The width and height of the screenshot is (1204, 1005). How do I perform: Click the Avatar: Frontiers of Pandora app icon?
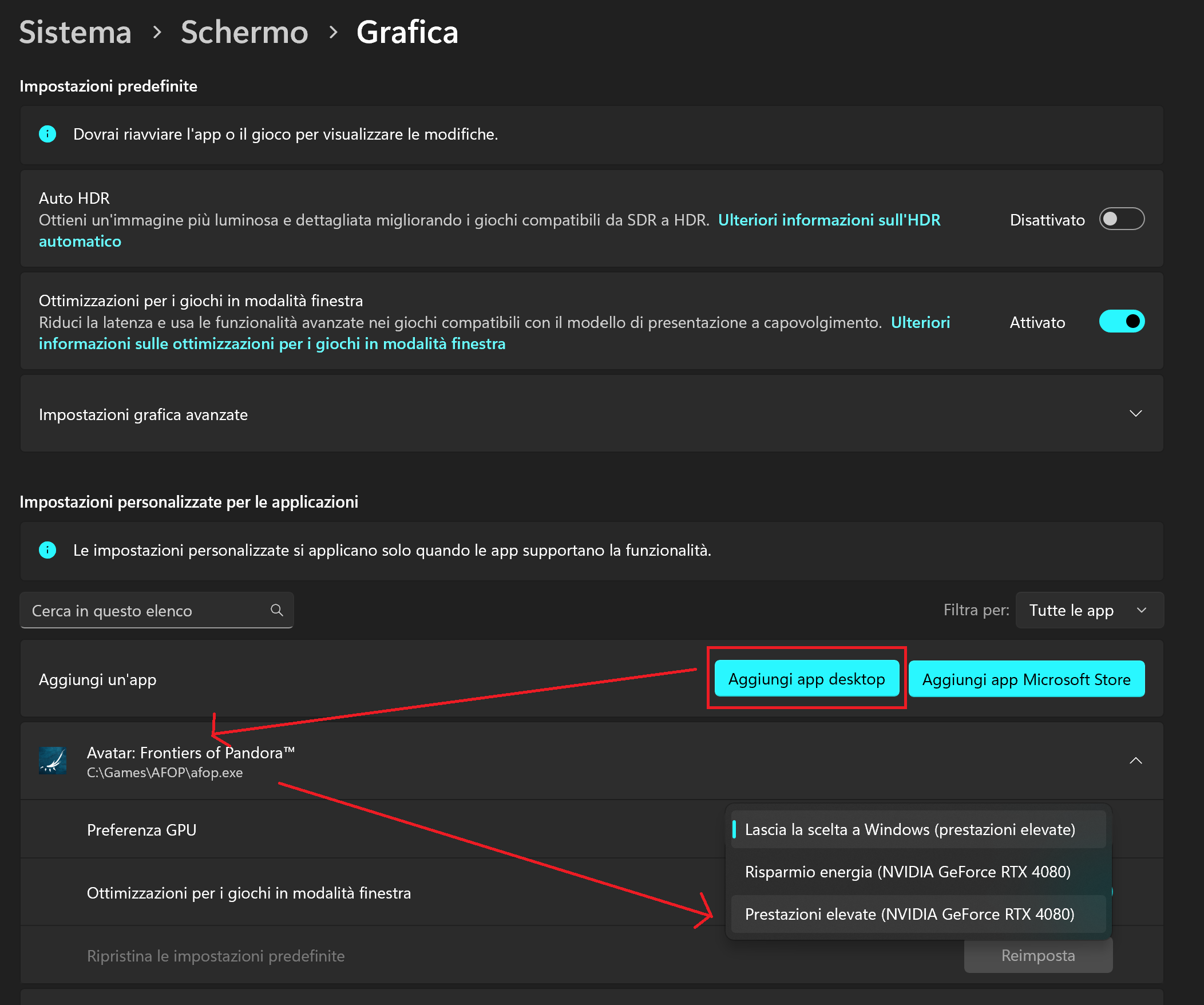[x=52, y=761]
